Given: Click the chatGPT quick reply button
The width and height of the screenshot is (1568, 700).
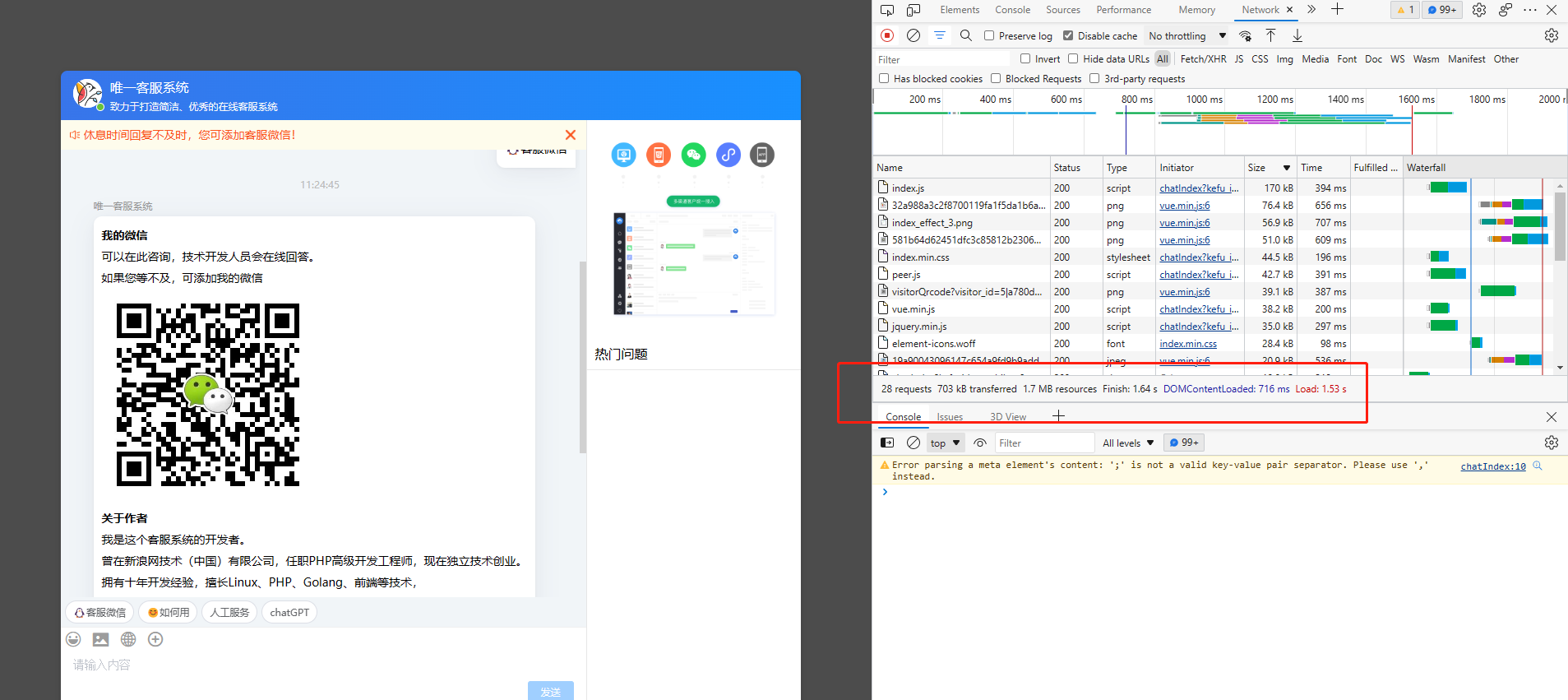Looking at the screenshot, I should point(289,613).
